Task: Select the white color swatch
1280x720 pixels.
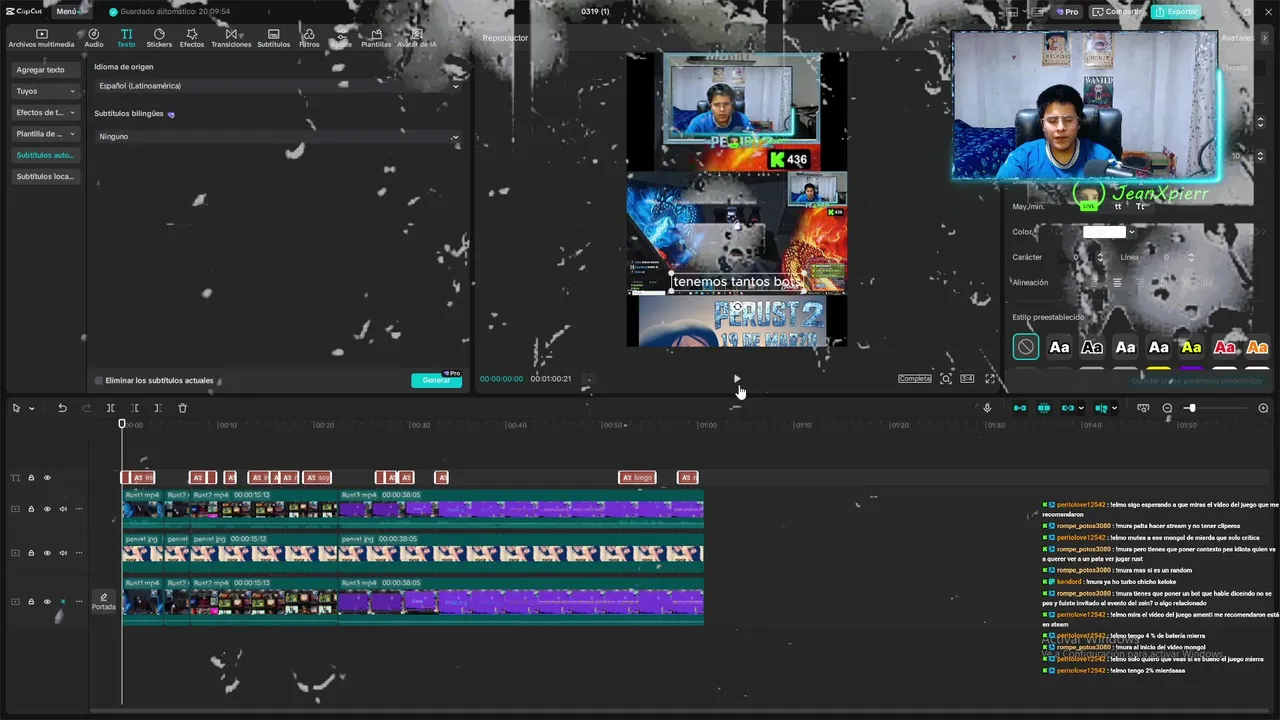Action: (x=1104, y=232)
